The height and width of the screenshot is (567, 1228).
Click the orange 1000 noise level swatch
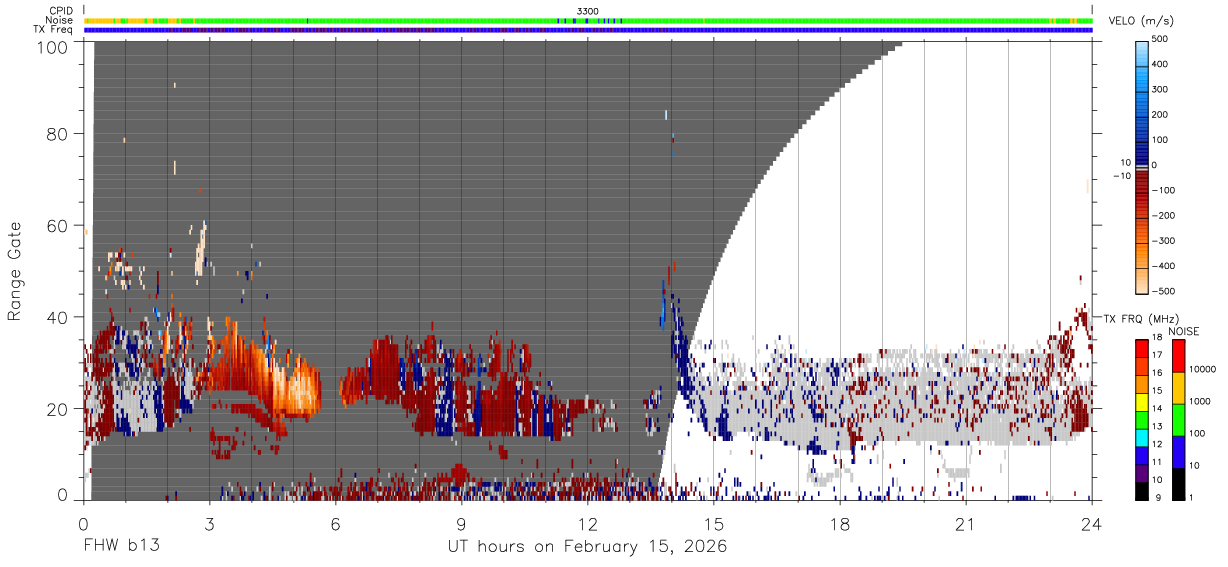tap(1178, 388)
